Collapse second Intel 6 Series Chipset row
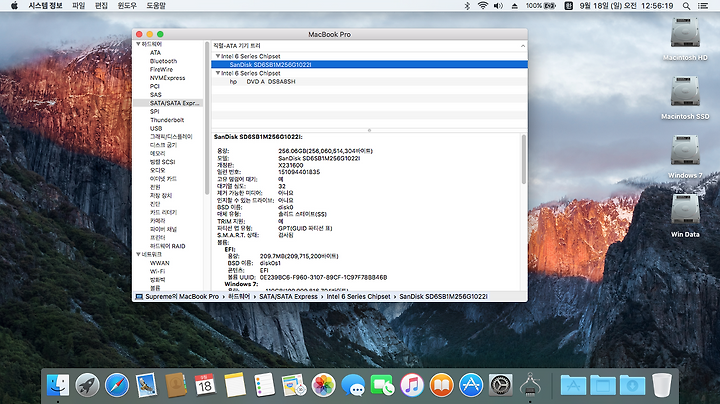The height and width of the screenshot is (404, 720). tap(218, 73)
